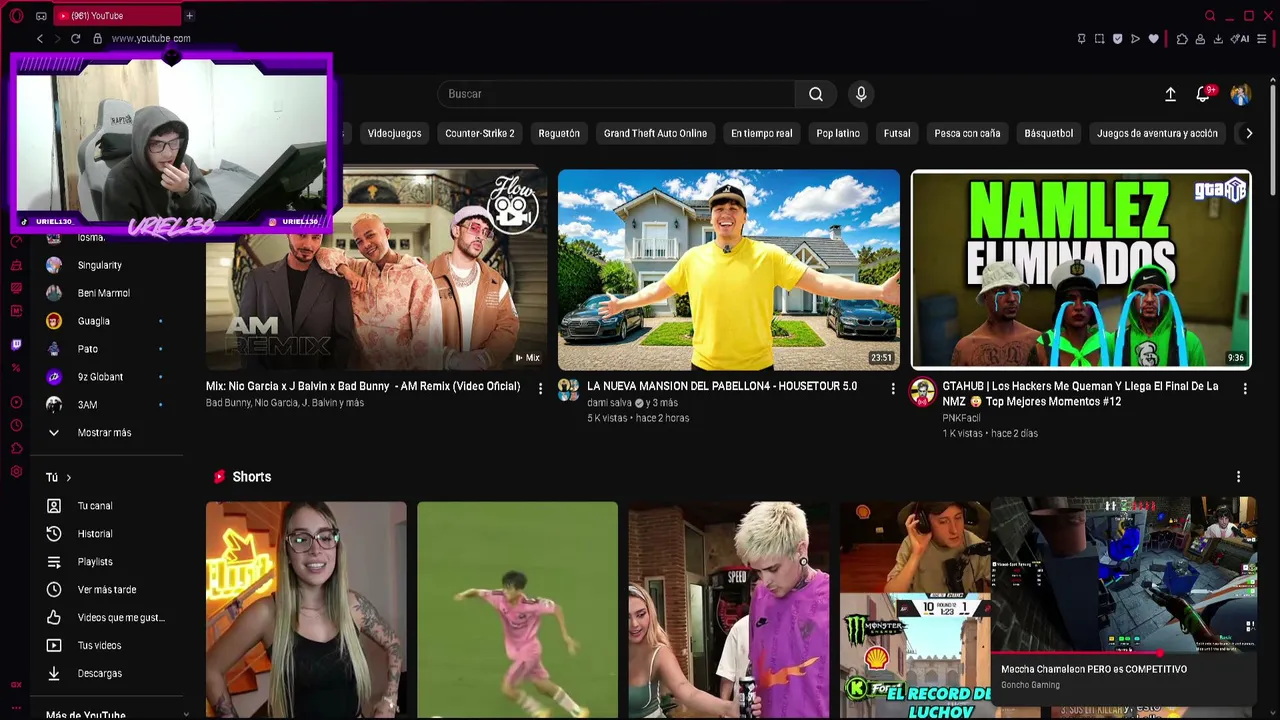Select the Videojuegos filter chip

click(394, 133)
